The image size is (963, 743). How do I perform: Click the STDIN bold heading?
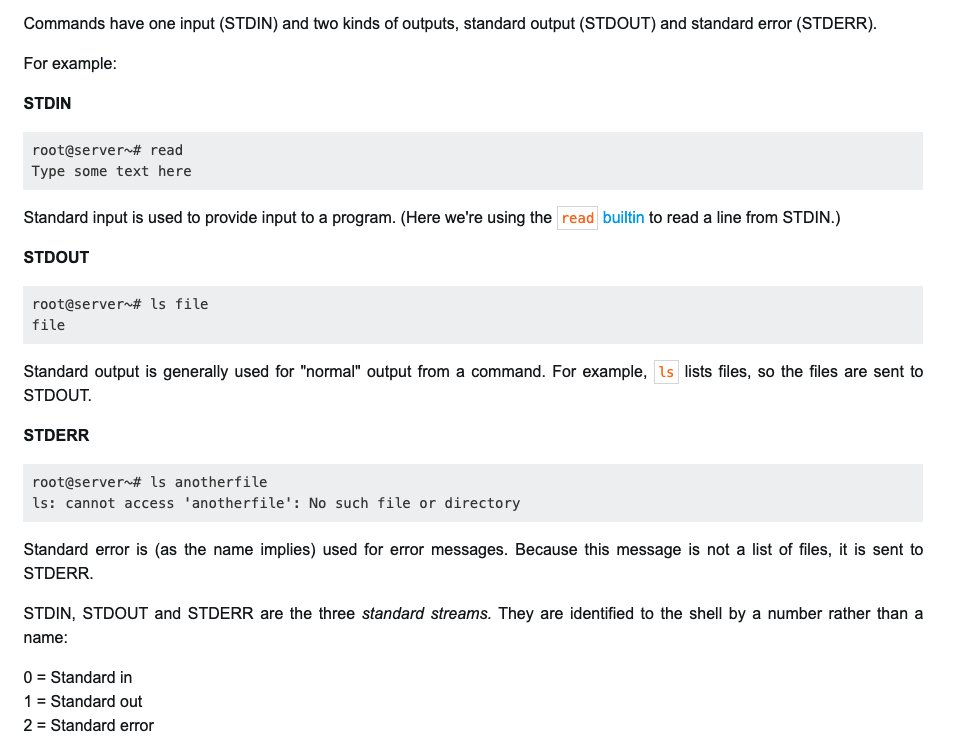pos(47,103)
